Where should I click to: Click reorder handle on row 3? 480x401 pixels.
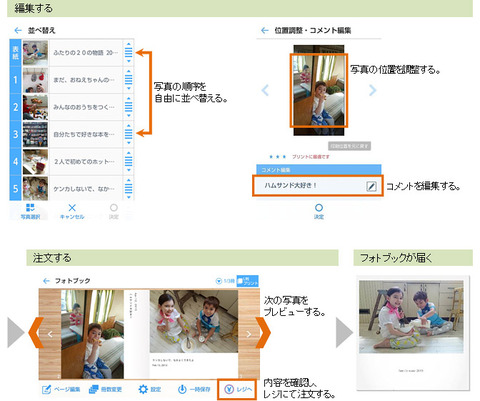128,134
